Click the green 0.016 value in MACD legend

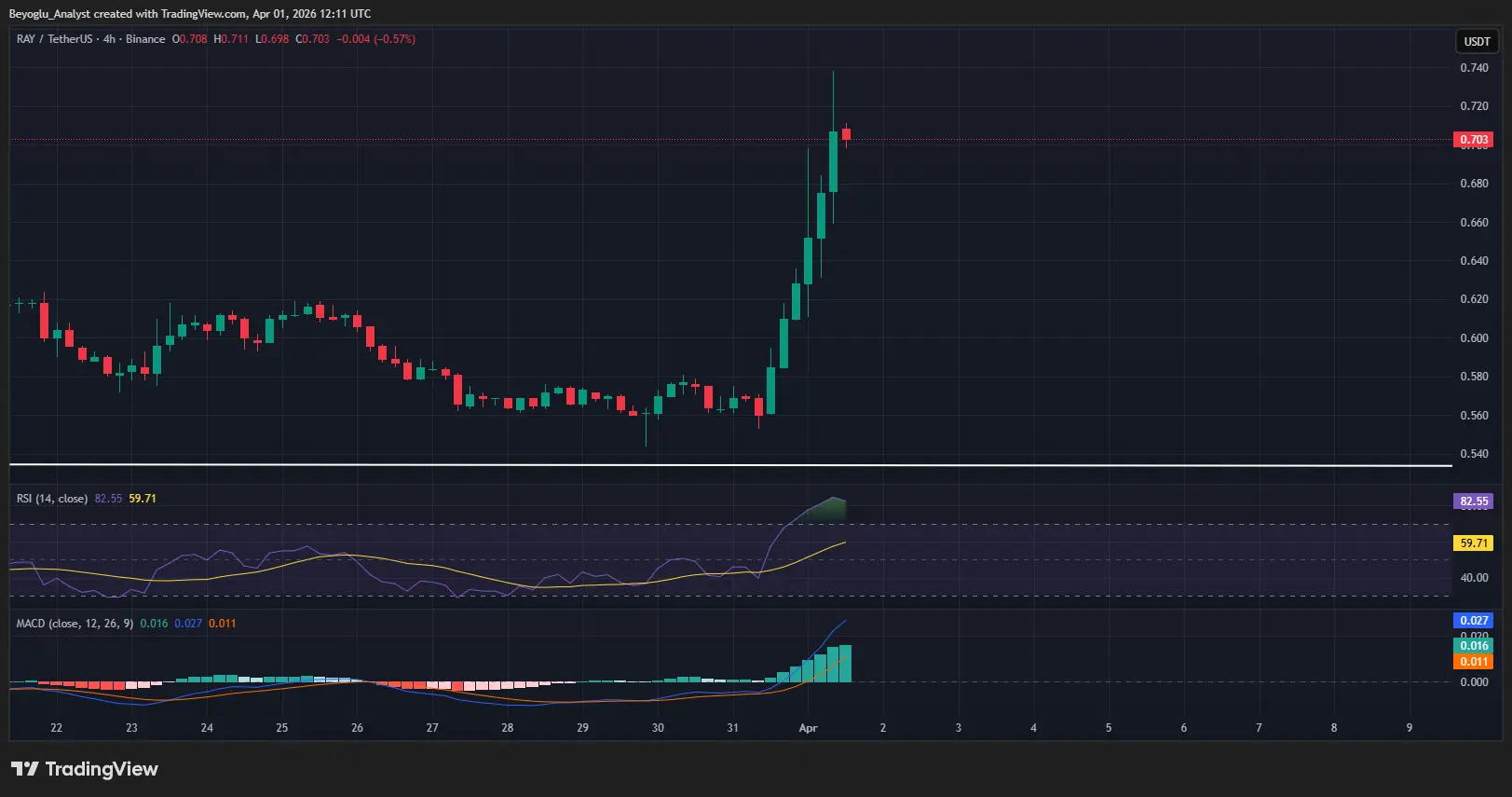click(154, 624)
